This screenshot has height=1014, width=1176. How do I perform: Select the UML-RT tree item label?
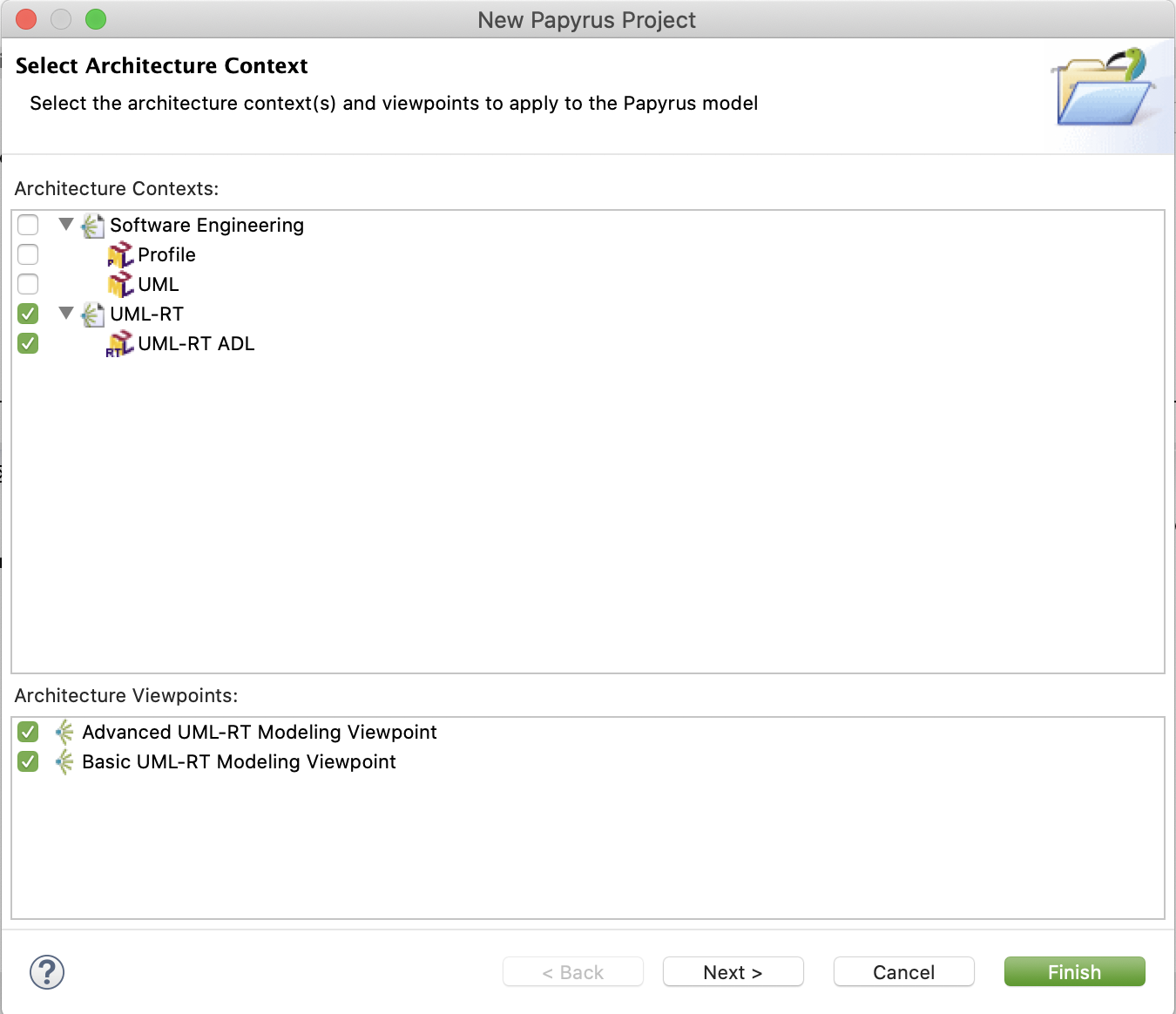146,314
